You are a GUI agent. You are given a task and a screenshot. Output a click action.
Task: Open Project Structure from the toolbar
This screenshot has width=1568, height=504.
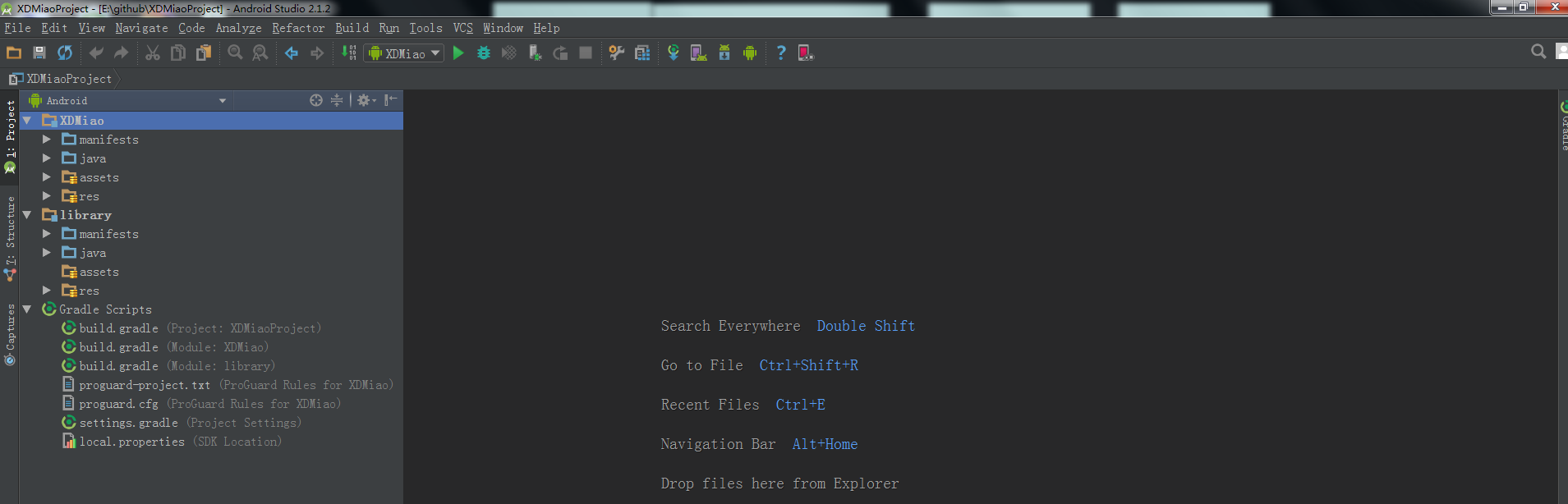pos(642,53)
